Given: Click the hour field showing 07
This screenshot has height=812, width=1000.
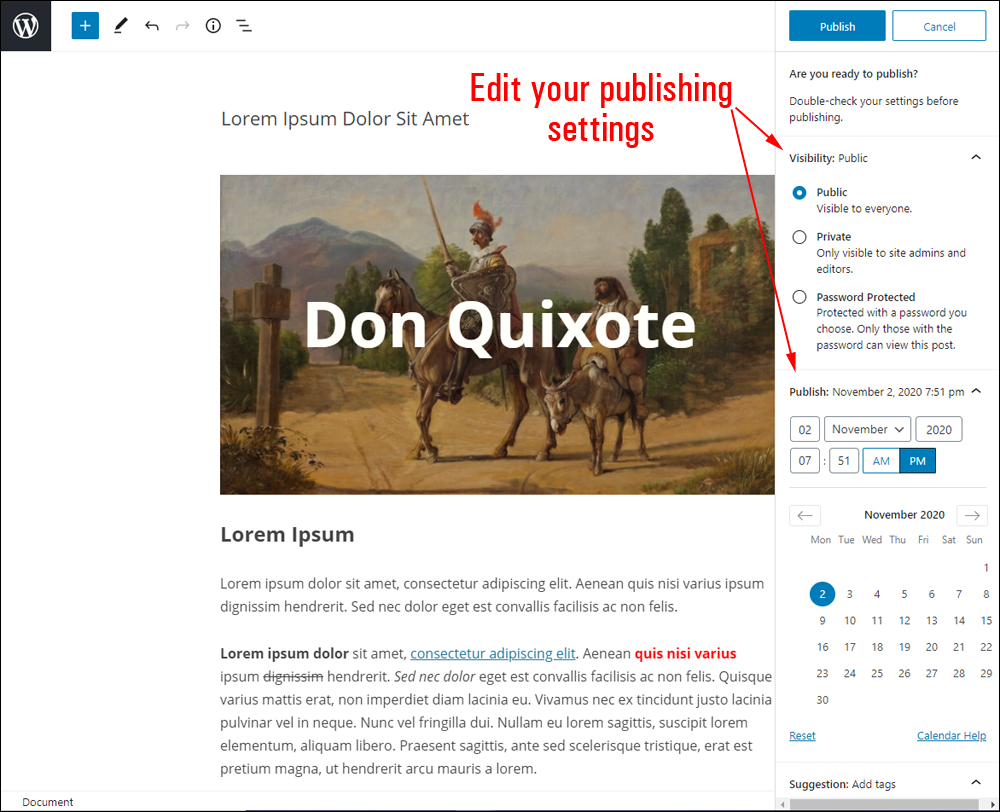Looking at the screenshot, I should tap(805, 461).
